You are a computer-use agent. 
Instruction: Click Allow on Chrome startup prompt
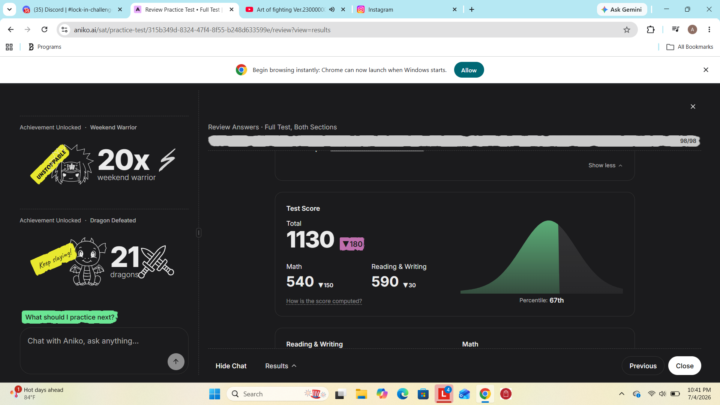(468, 70)
